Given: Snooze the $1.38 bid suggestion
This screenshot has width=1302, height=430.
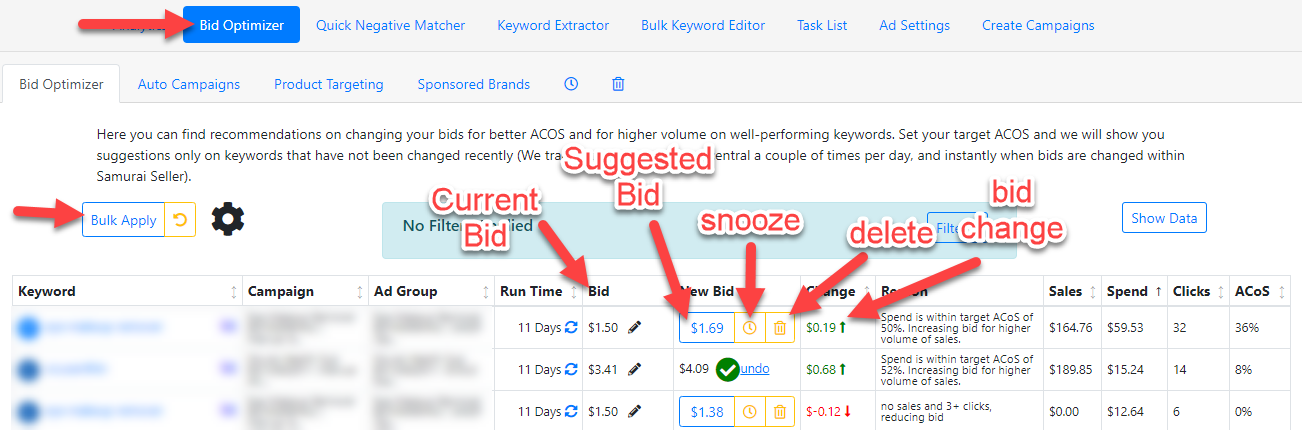Looking at the screenshot, I should [751, 411].
